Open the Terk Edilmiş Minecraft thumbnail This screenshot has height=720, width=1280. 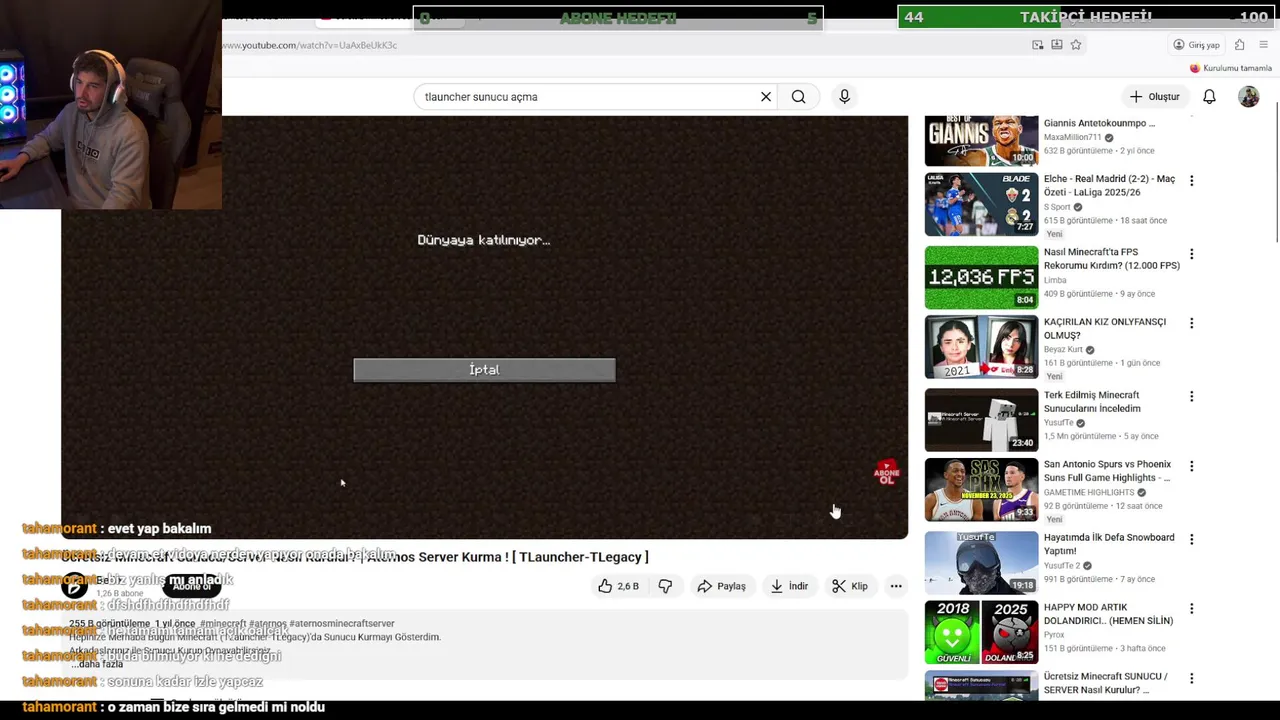point(981,420)
